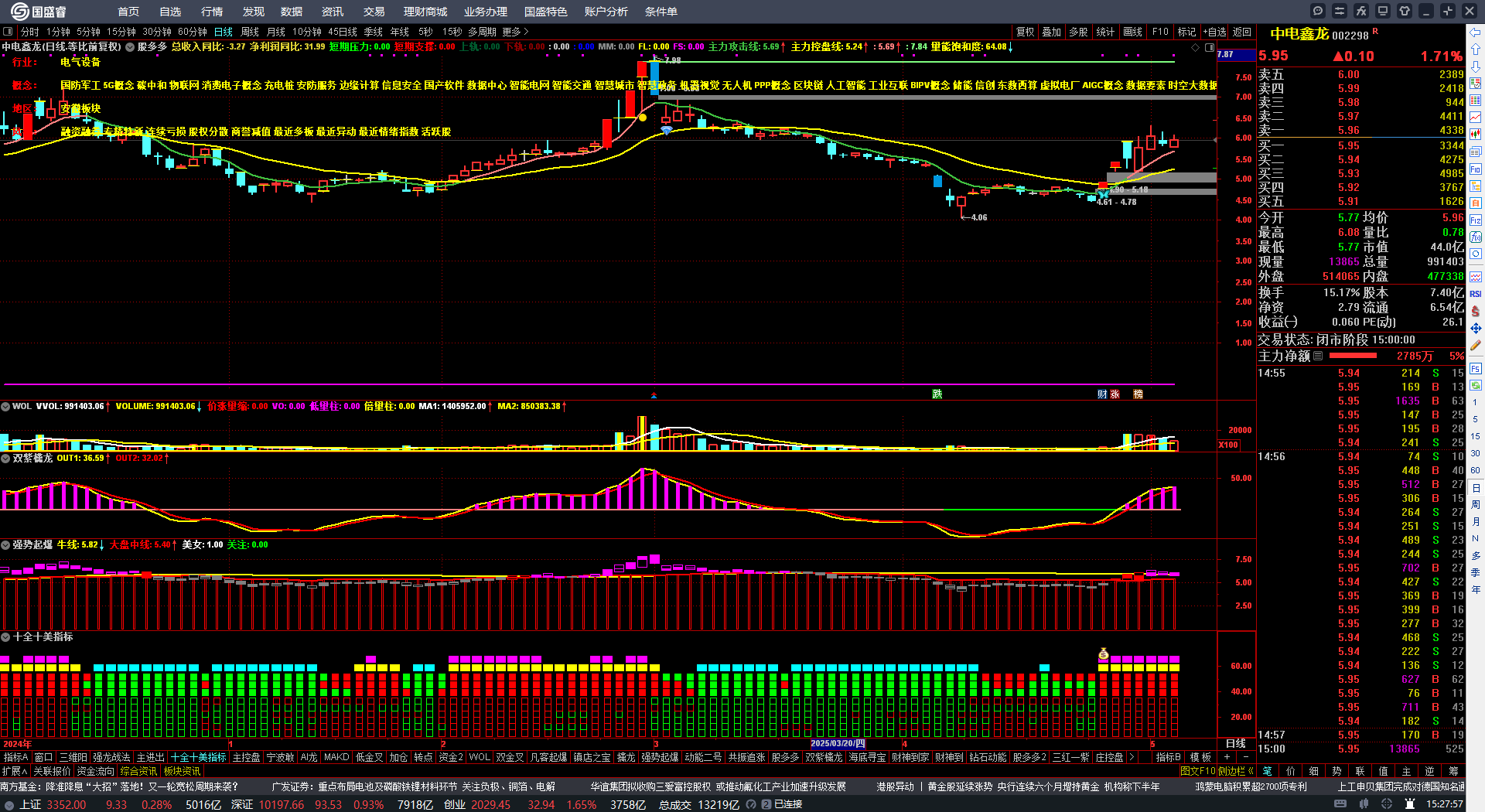The height and width of the screenshot is (812, 1485).
Task: Click the 南方基金 scrolling news headline
Action: click(x=118, y=786)
